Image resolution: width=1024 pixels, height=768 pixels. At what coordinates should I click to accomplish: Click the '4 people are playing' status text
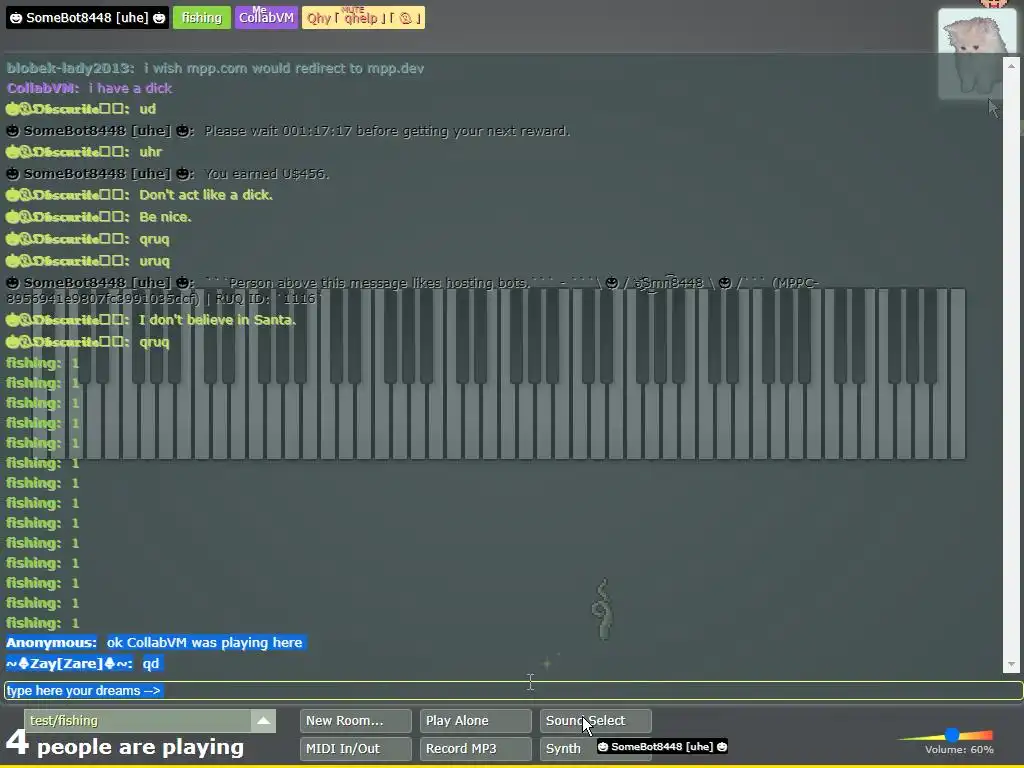pyautogui.click(x=125, y=745)
